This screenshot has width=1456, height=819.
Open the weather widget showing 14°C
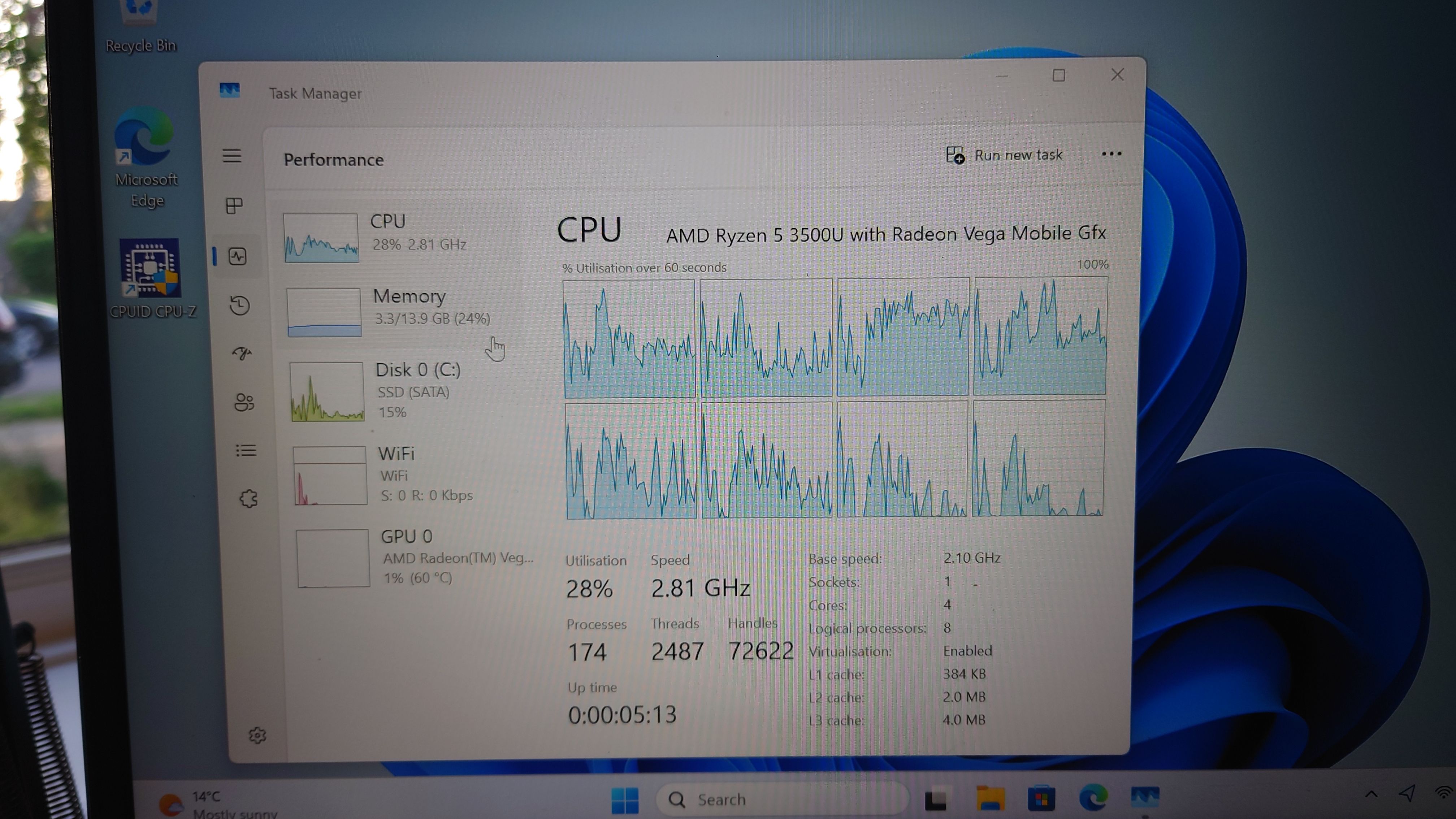(218, 804)
